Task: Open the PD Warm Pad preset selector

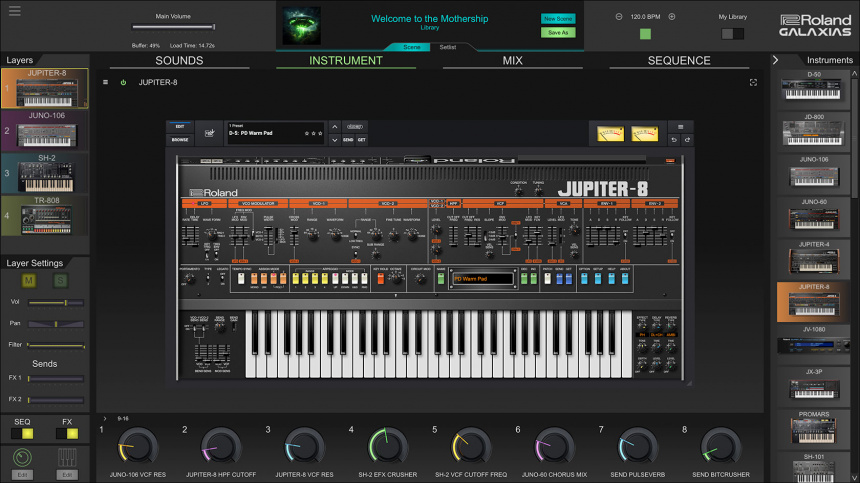Action: click(274, 133)
